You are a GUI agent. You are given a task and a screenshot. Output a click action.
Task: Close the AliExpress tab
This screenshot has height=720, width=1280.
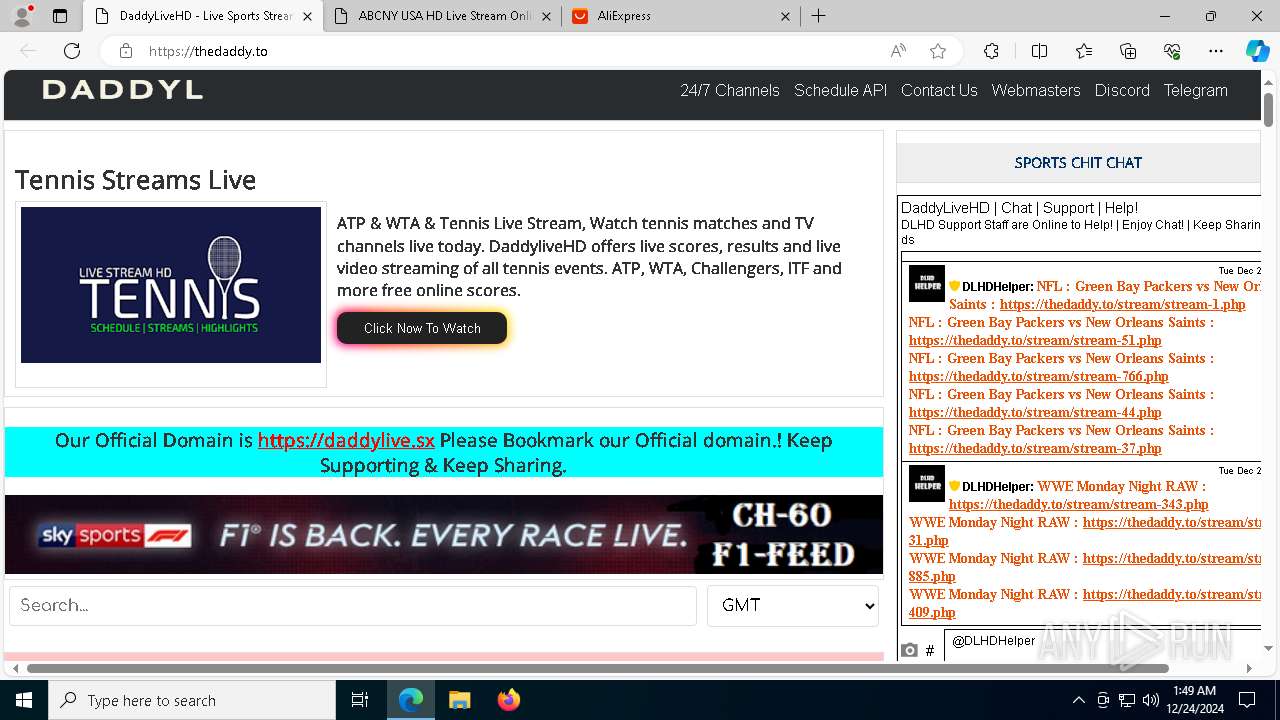pyautogui.click(x=785, y=16)
